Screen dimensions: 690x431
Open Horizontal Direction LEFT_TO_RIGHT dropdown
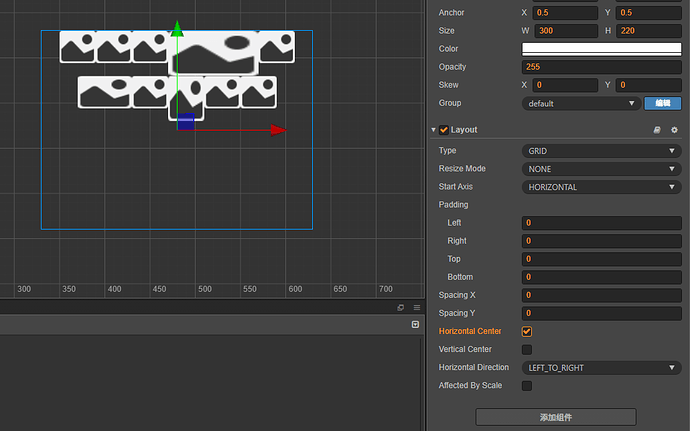coord(602,368)
